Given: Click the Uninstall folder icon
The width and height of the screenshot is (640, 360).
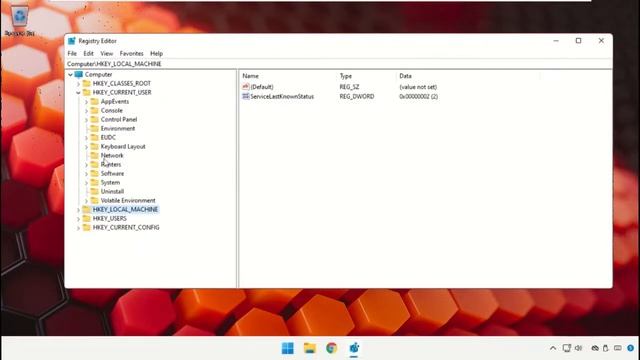Looking at the screenshot, I should tap(95, 191).
